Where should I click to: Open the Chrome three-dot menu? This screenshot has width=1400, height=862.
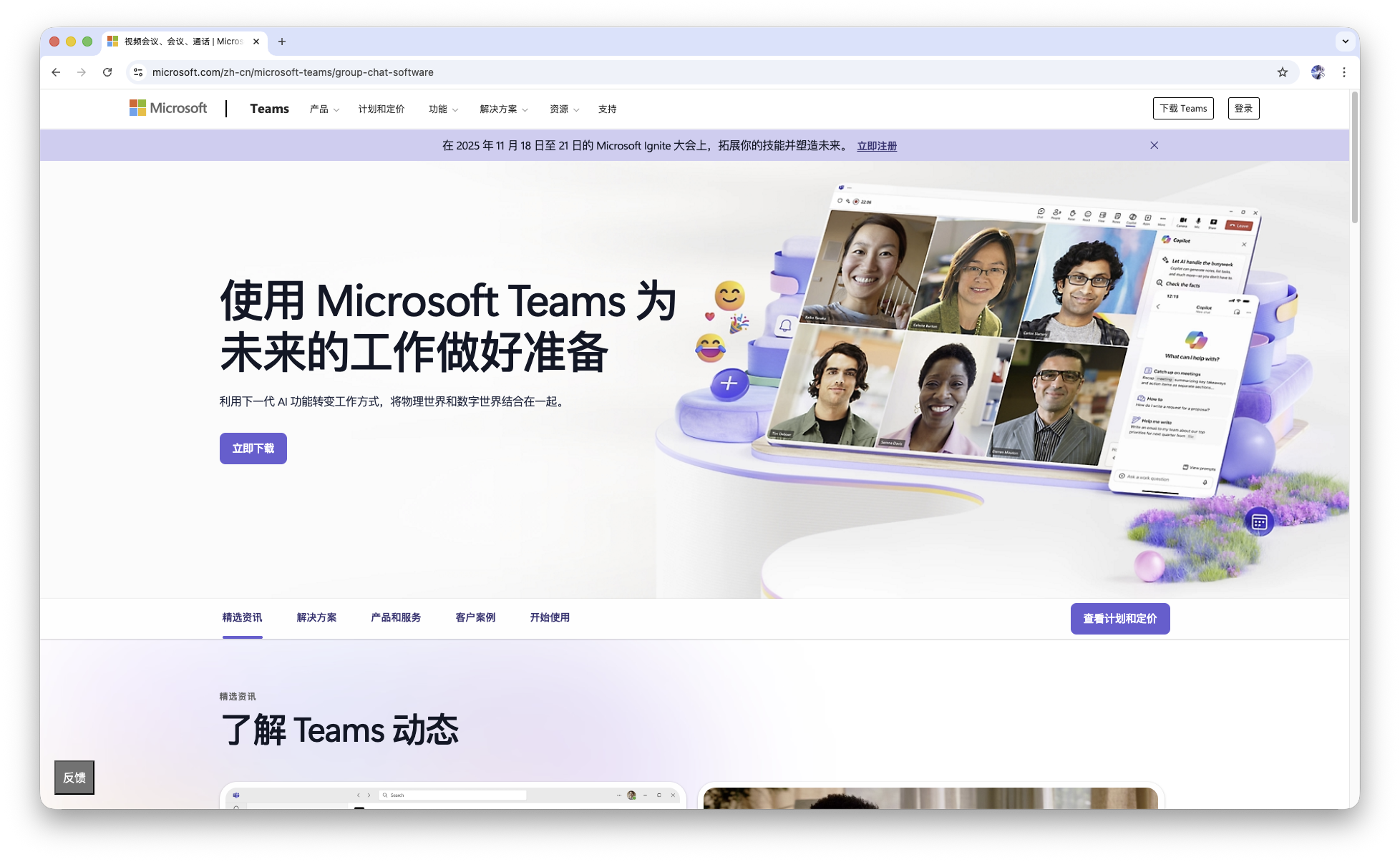click(1344, 72)
